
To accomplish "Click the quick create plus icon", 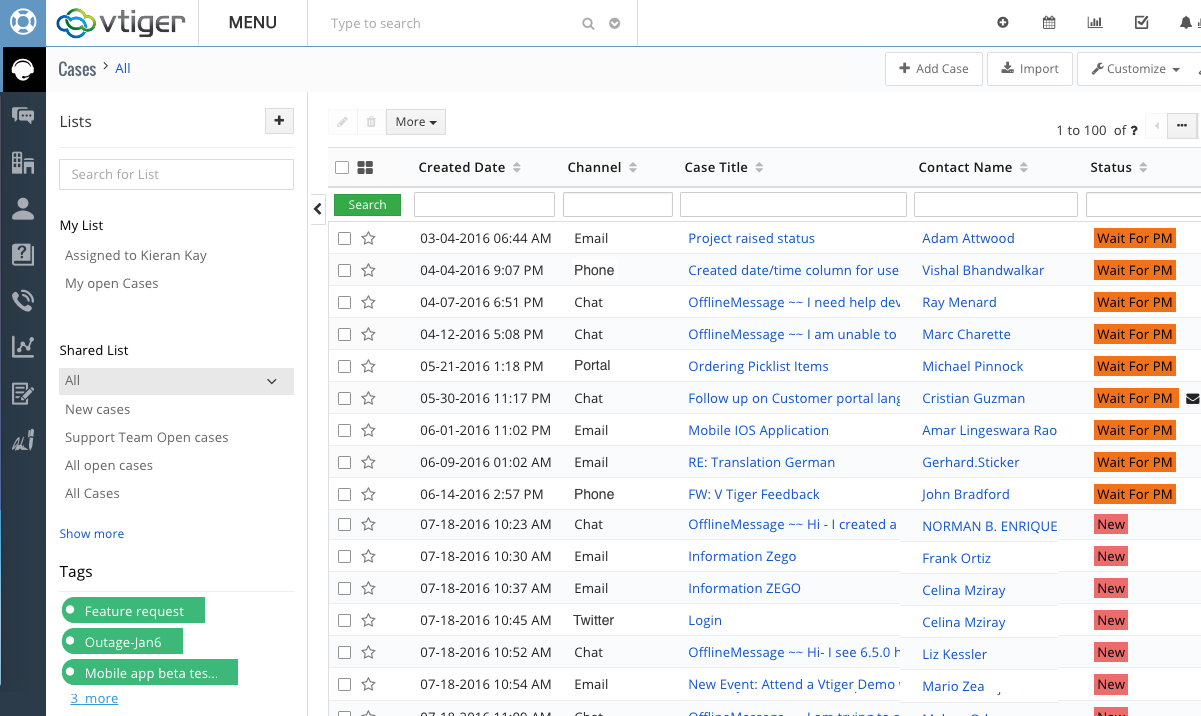I will tap(1003, 23).
